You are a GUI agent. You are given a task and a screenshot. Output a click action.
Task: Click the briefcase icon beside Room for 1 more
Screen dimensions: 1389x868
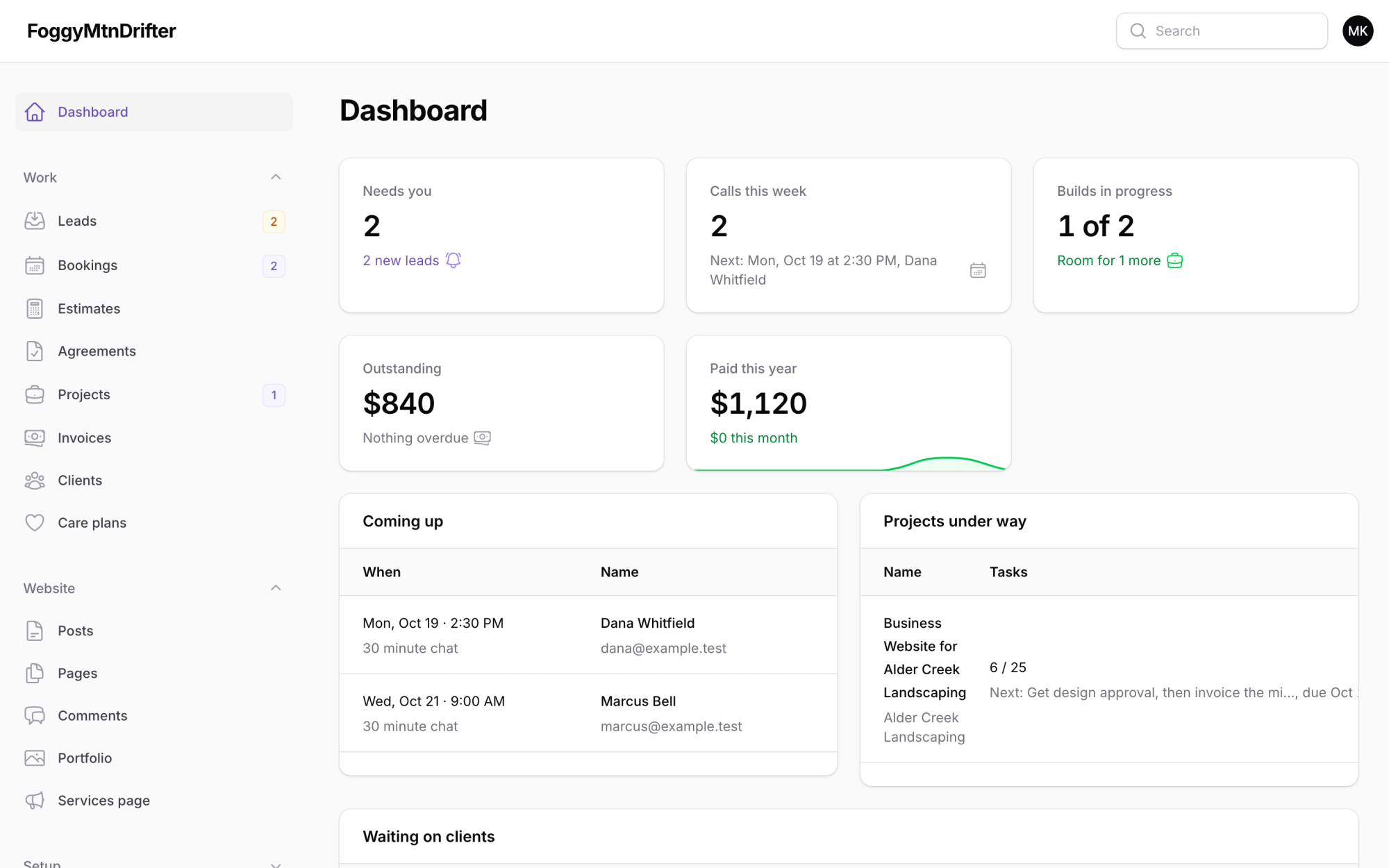pyautogui.click(x=1175, y=260)
